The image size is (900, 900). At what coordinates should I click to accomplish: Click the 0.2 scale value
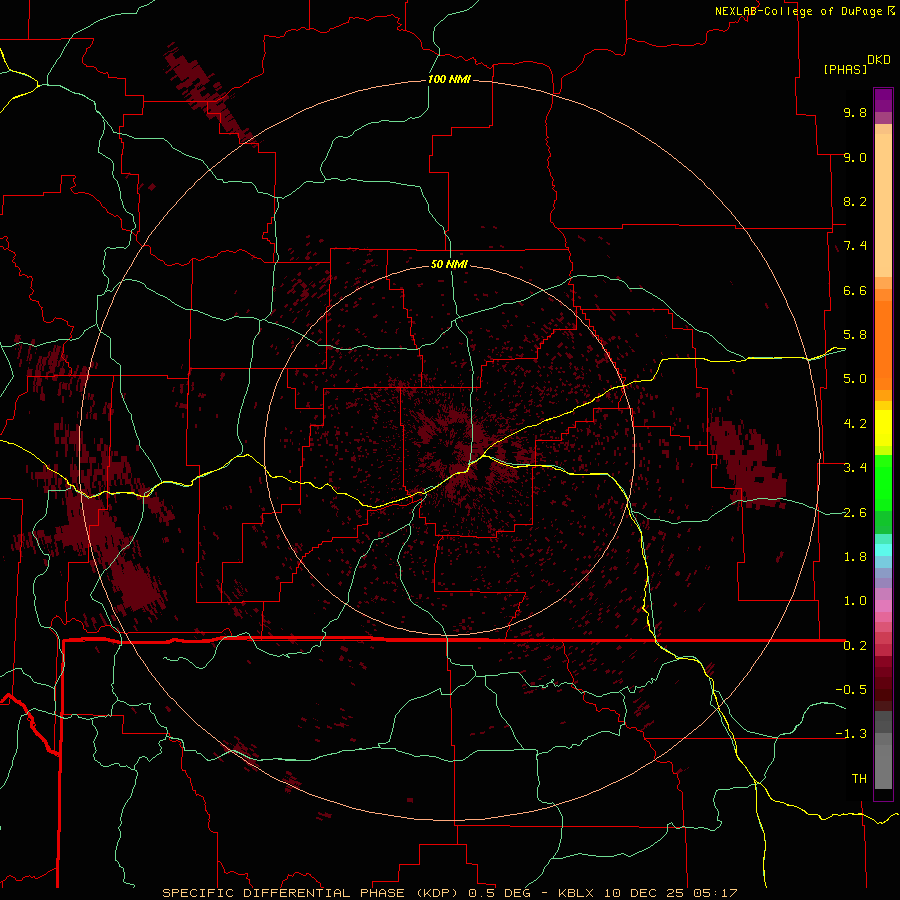(855, 646)
